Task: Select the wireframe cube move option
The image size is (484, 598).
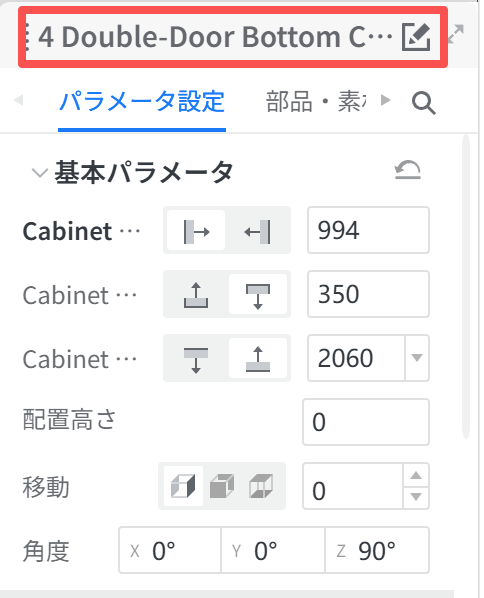Action: coord(261,486)
